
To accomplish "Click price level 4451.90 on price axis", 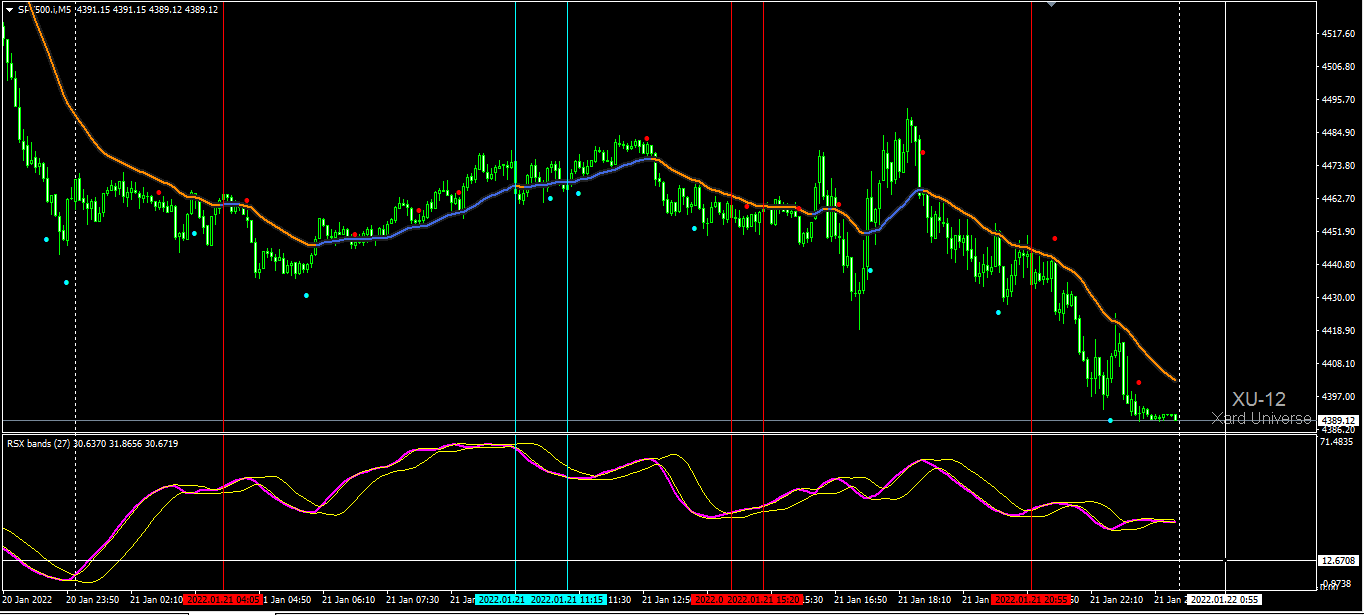I will coord(1338,232).
